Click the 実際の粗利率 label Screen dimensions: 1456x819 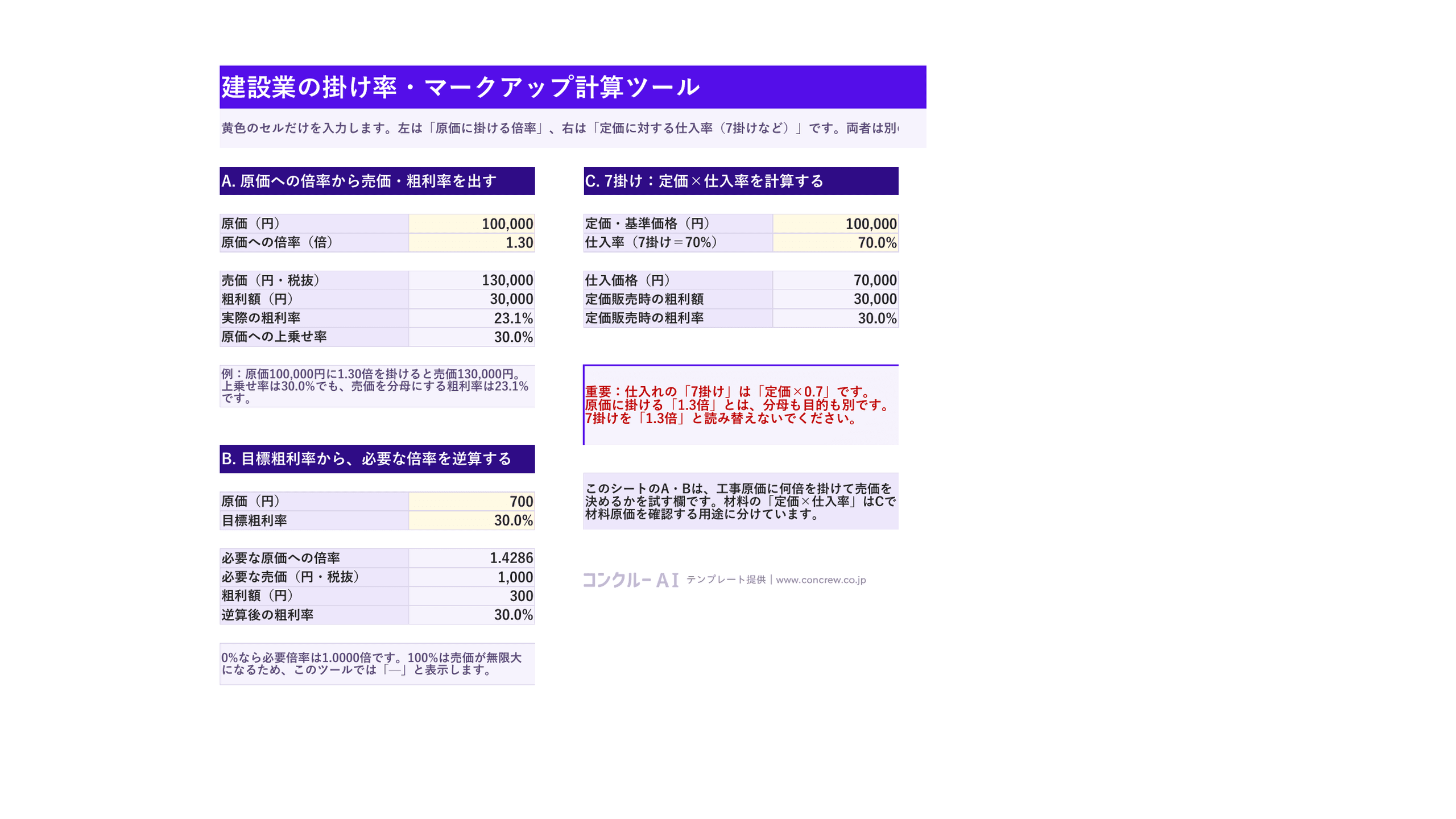pos(314,318)
